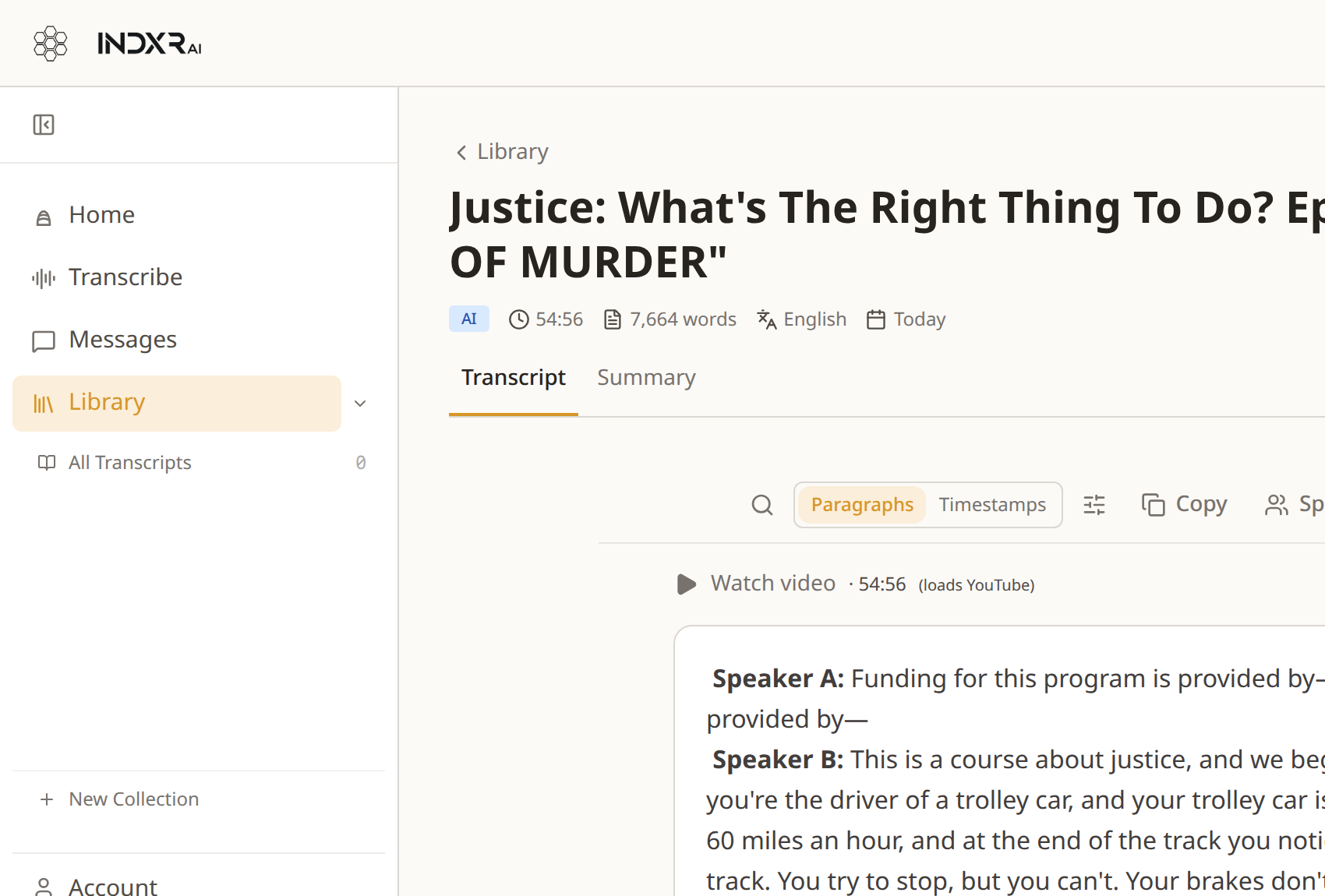Select the Library sidebar item

[177, 404]
